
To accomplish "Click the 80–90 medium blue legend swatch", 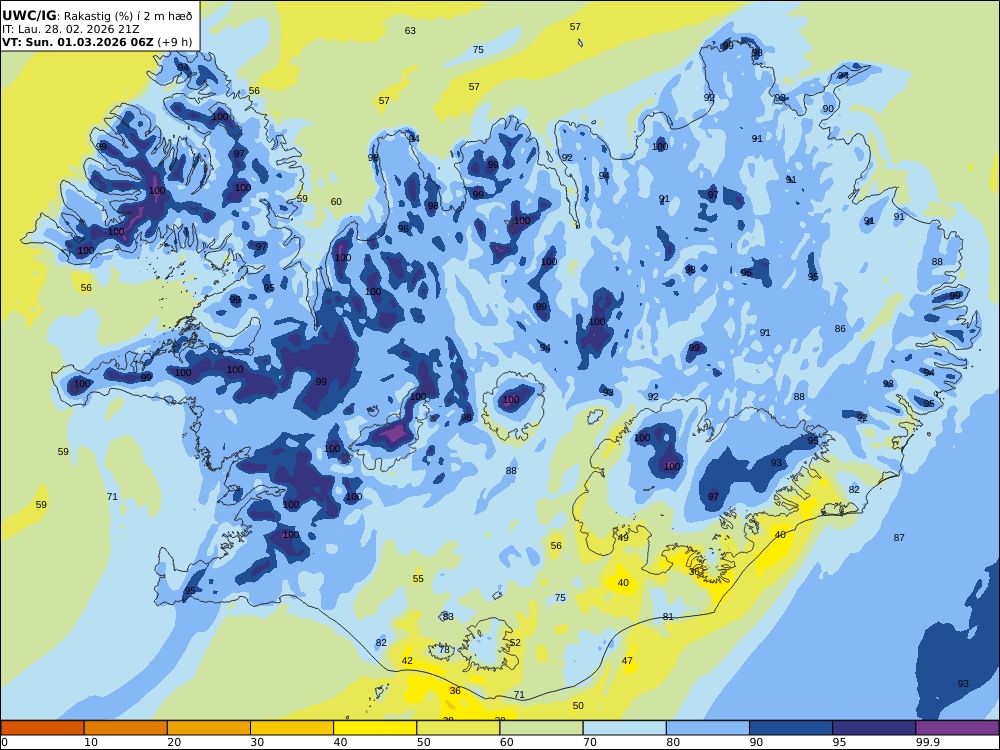I will click(708, 728).
